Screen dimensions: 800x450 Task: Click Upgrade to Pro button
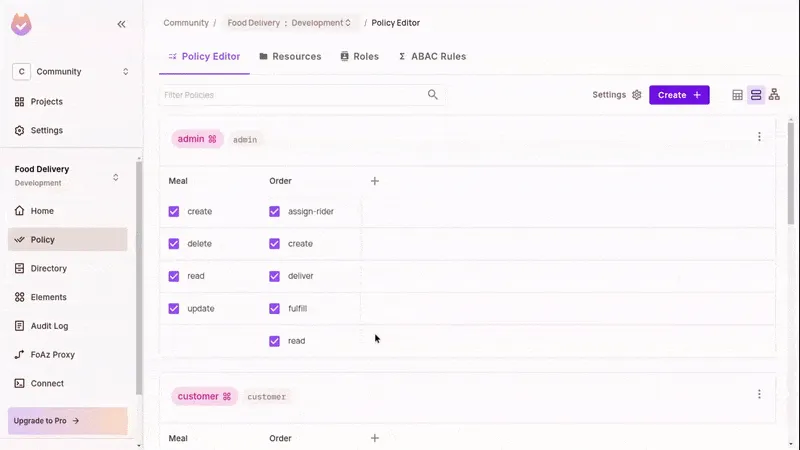pyautogui.click(x=67, y=421)
